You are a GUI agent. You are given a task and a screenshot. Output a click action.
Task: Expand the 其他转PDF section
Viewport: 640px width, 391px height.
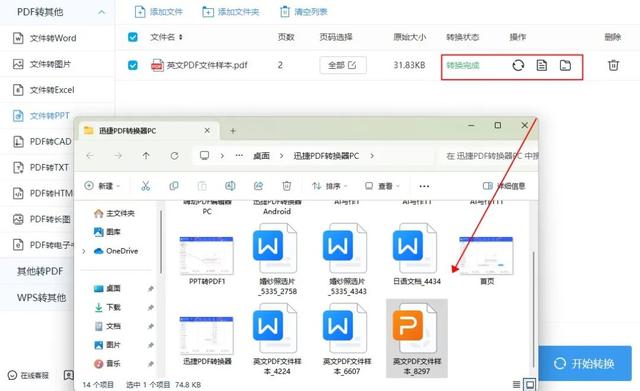(40, 271)
